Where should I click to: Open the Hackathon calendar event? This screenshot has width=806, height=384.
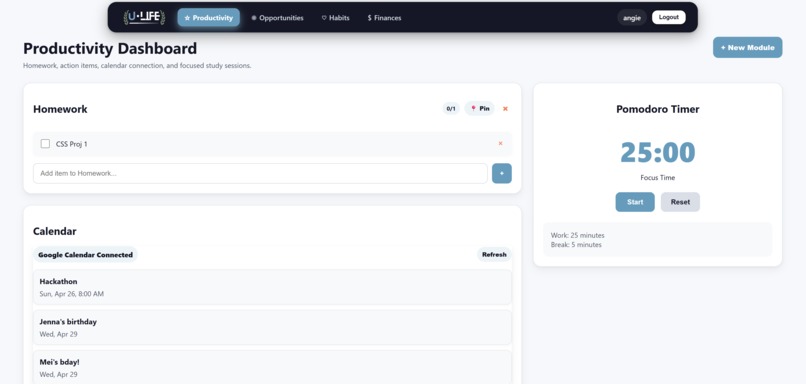[x=272, y=287]
